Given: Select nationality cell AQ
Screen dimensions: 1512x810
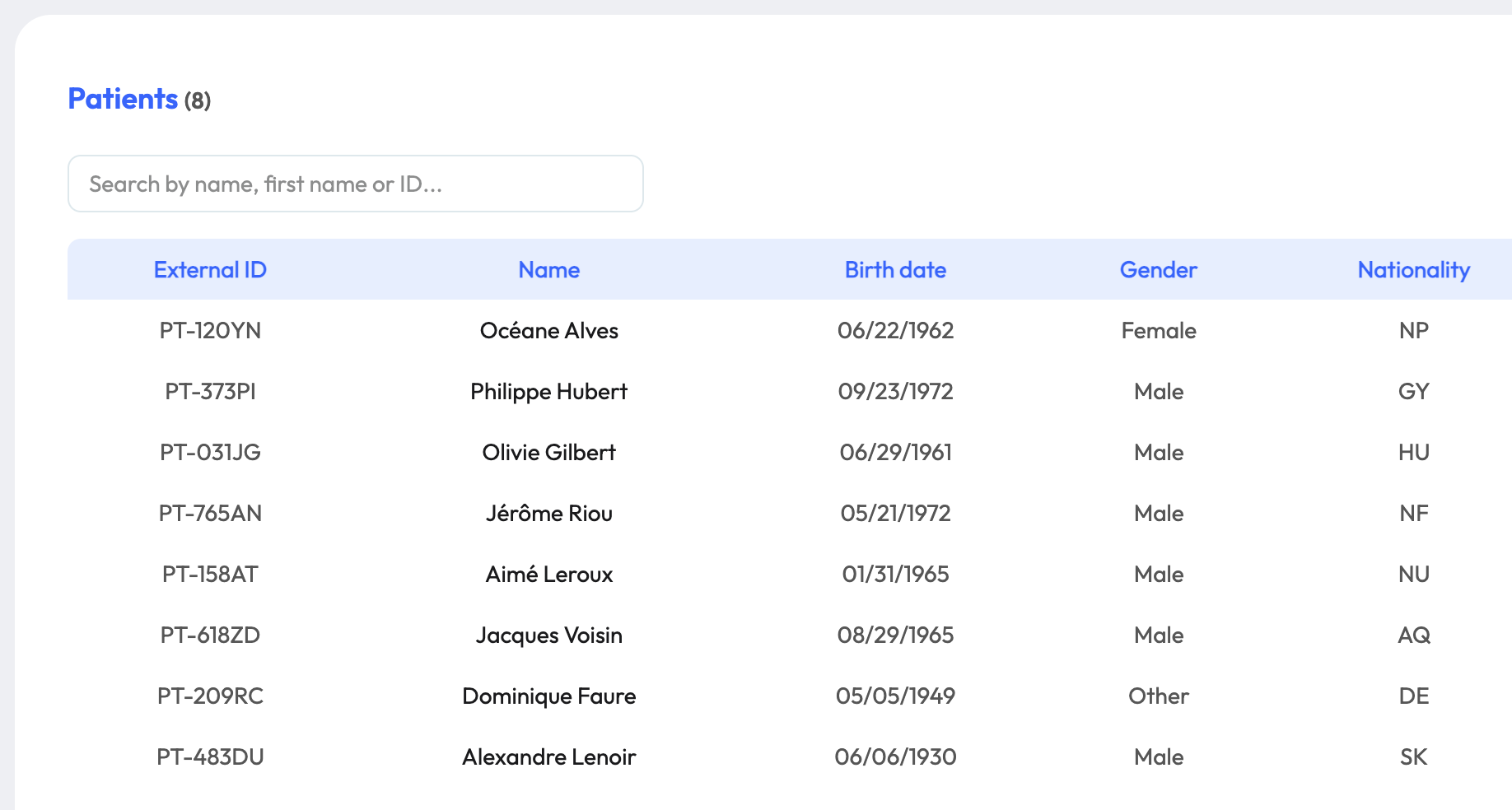Looking at the screenshot, I should pos(1413,635).
